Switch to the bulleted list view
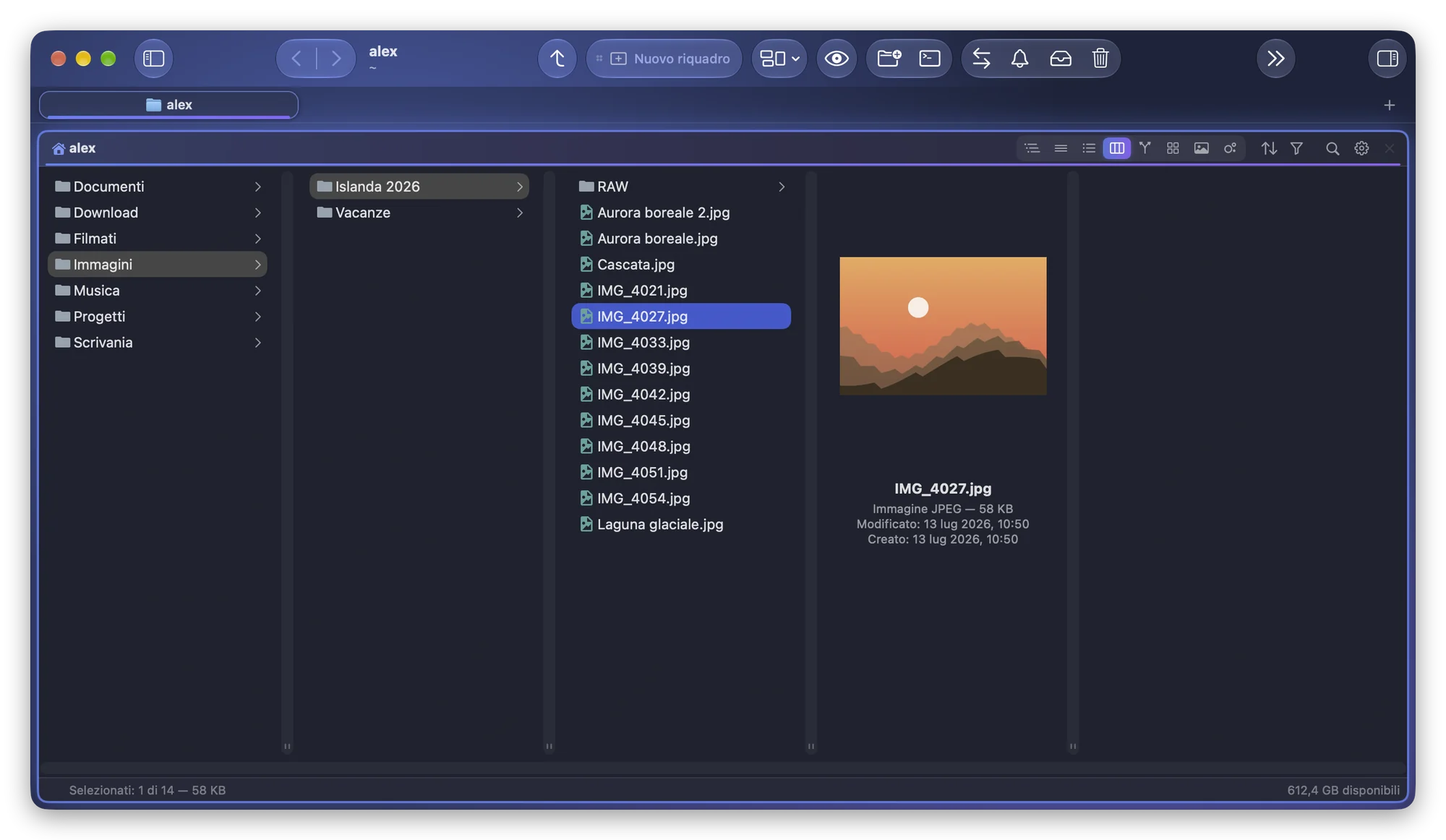The width and height of the screenshot is (1446, 840). (1089, 148)
